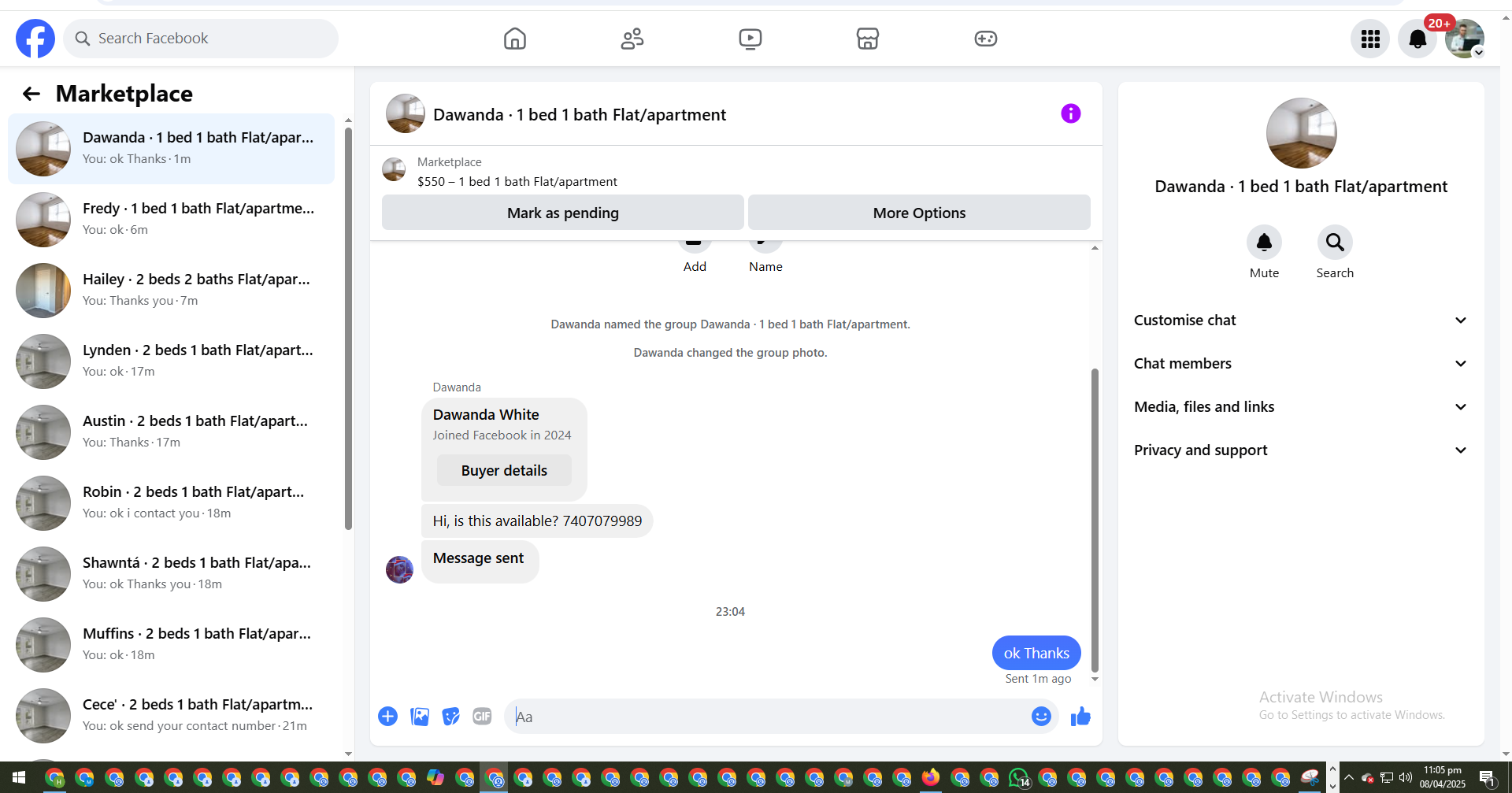This screenshot has width=1512, height=793.
Task: Click the Mark as pending button
Action: [x=563, y=213]
